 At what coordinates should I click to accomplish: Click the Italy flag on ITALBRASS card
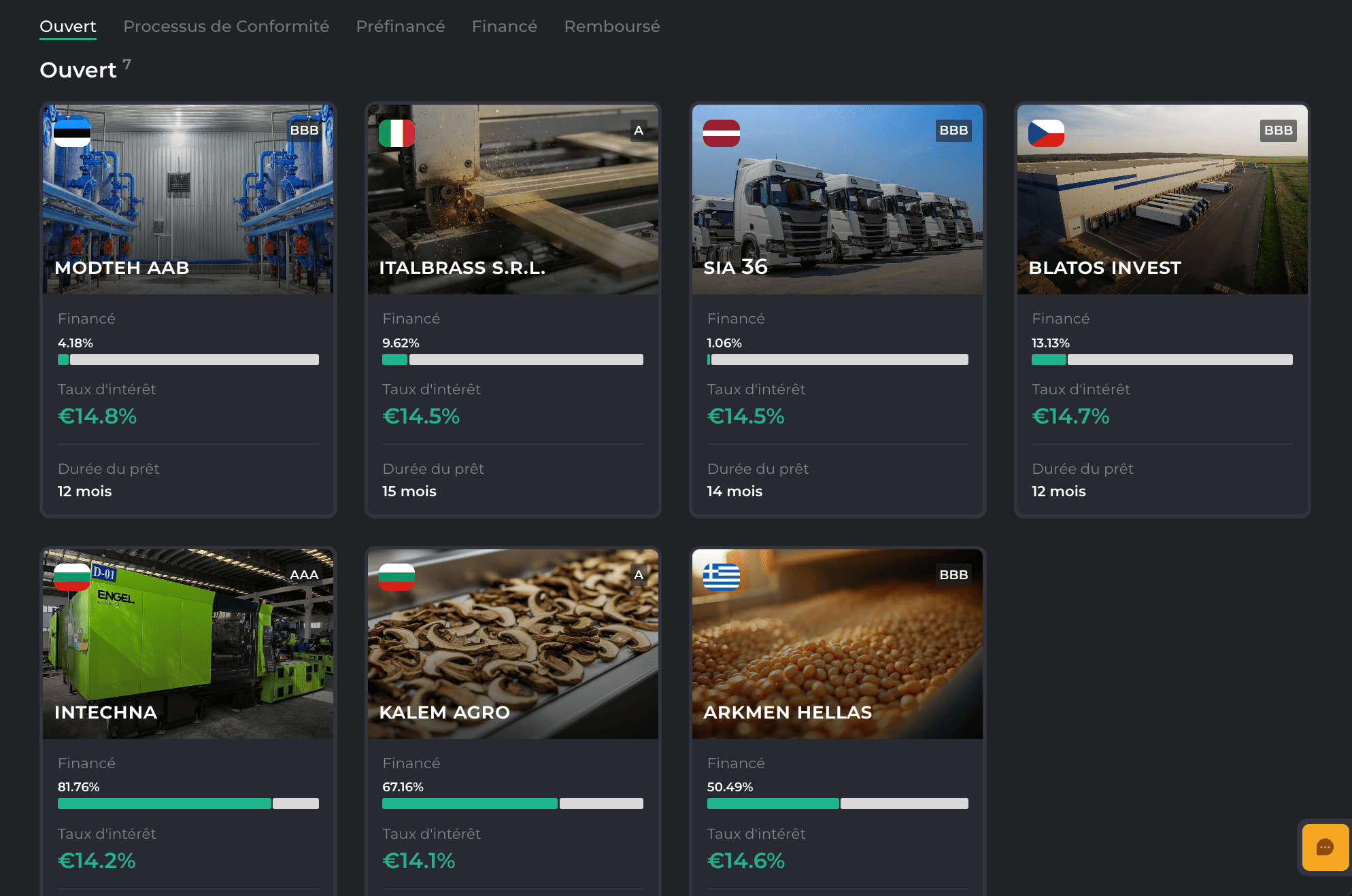coord(396,133)
